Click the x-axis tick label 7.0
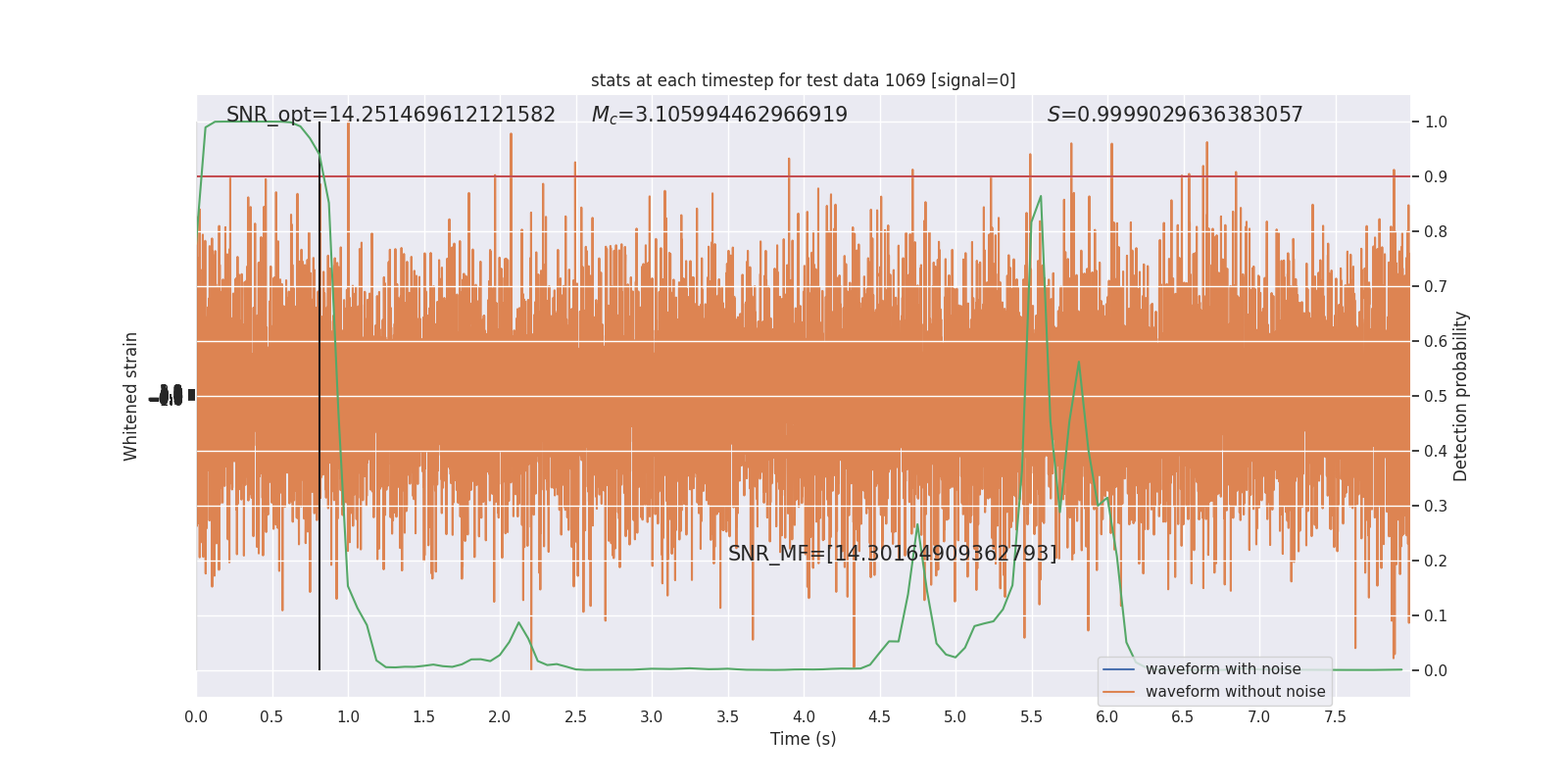1568x784 pixels. (x=1259, y=717)
